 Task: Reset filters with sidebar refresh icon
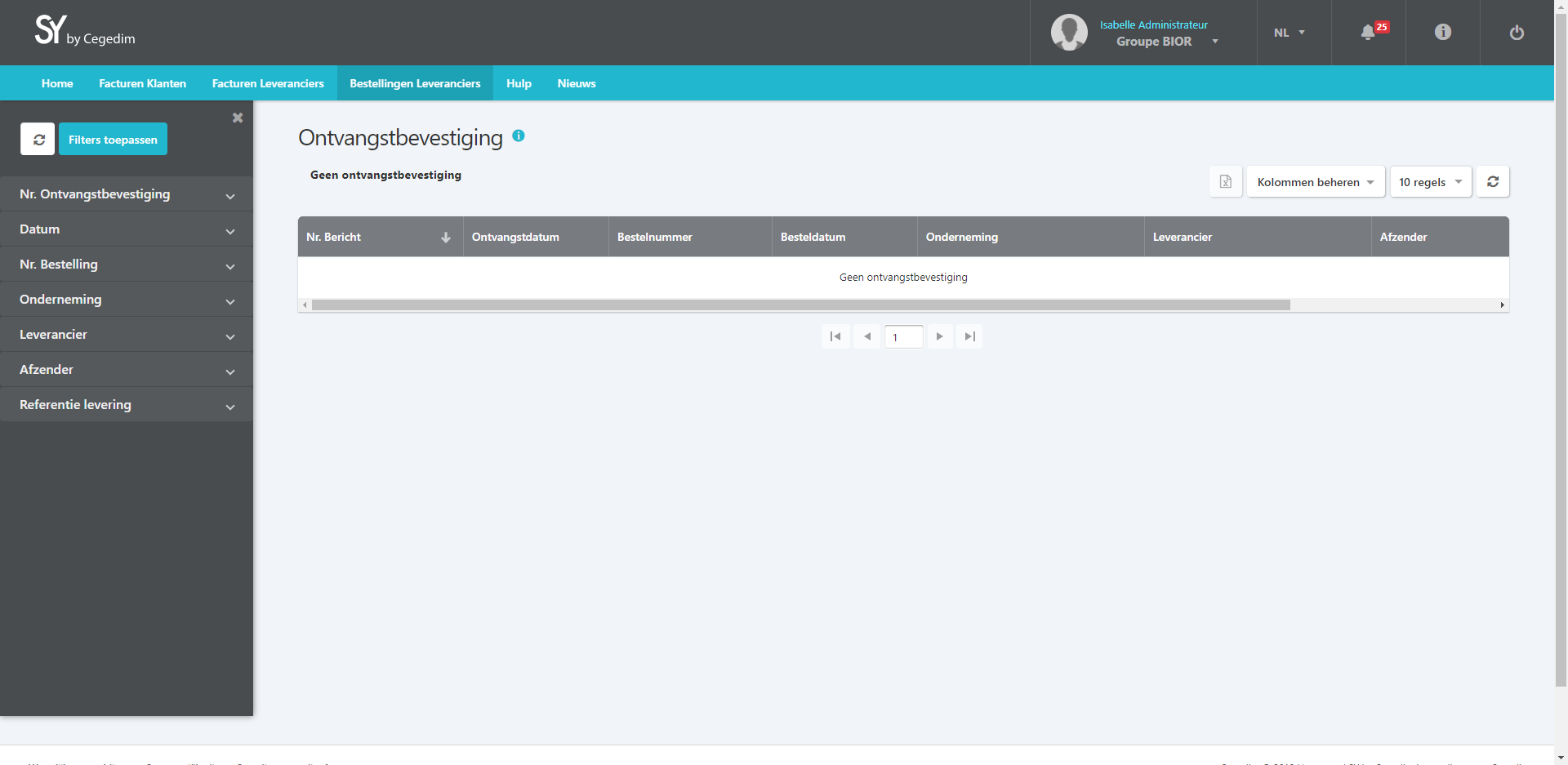[x=38, y=139]
